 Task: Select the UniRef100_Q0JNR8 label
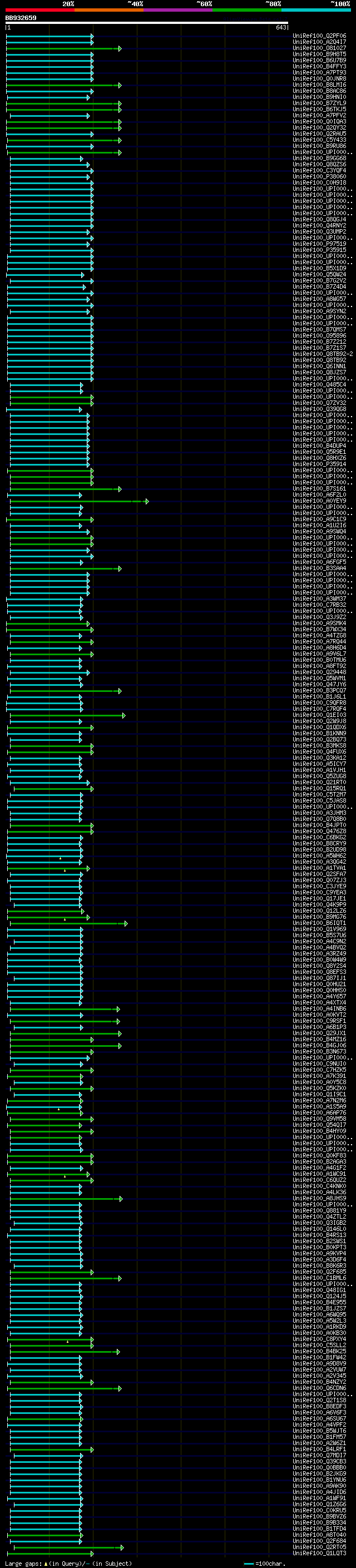[x=319, y=78]
